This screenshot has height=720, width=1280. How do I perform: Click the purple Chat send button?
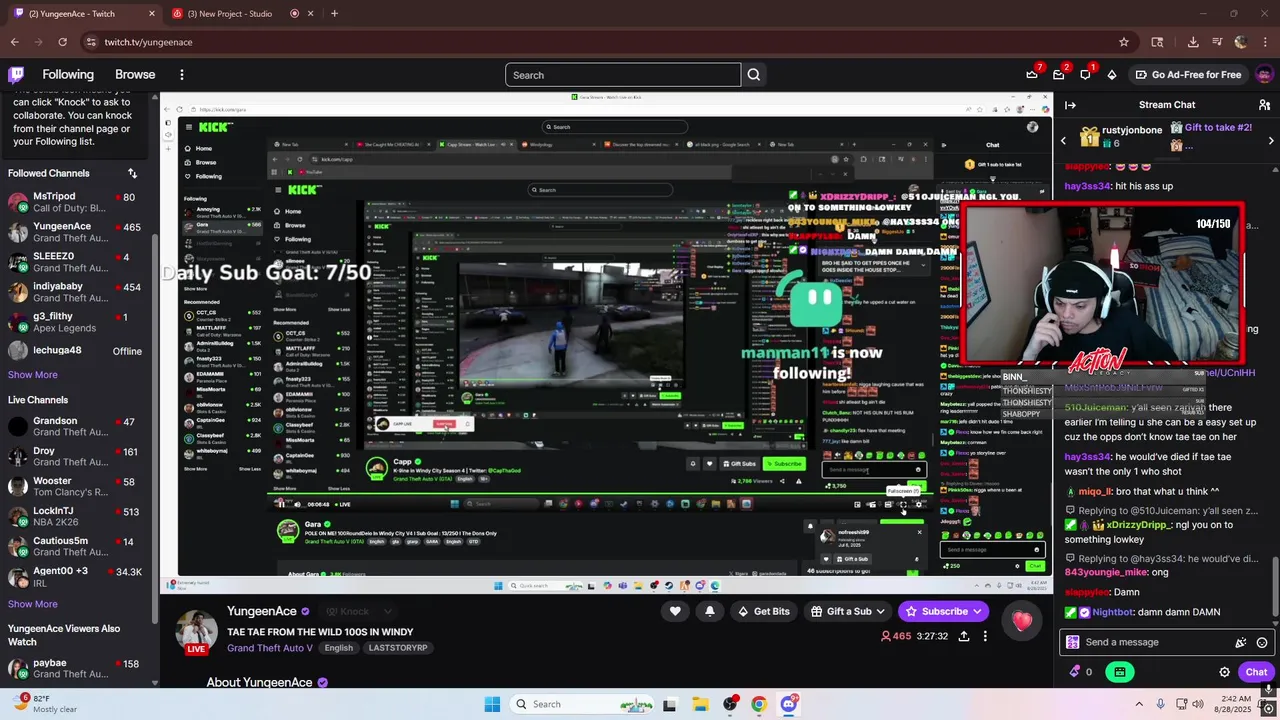(x=1256, y=672)
